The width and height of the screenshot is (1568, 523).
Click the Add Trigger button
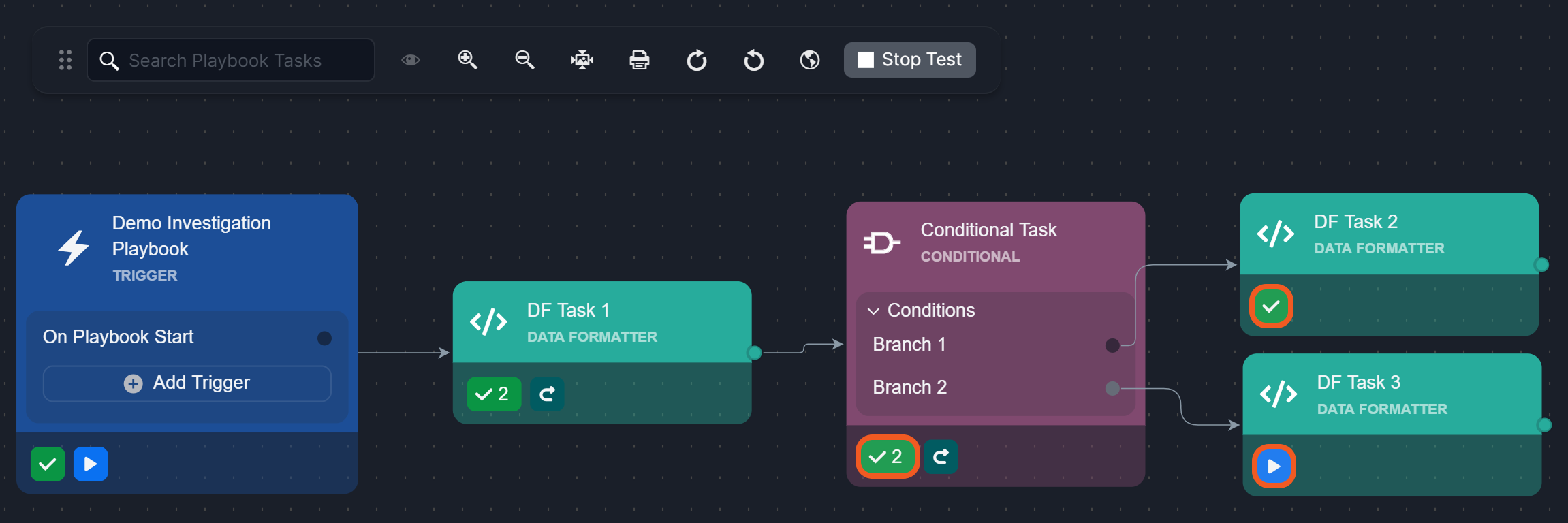pos(187,383)
